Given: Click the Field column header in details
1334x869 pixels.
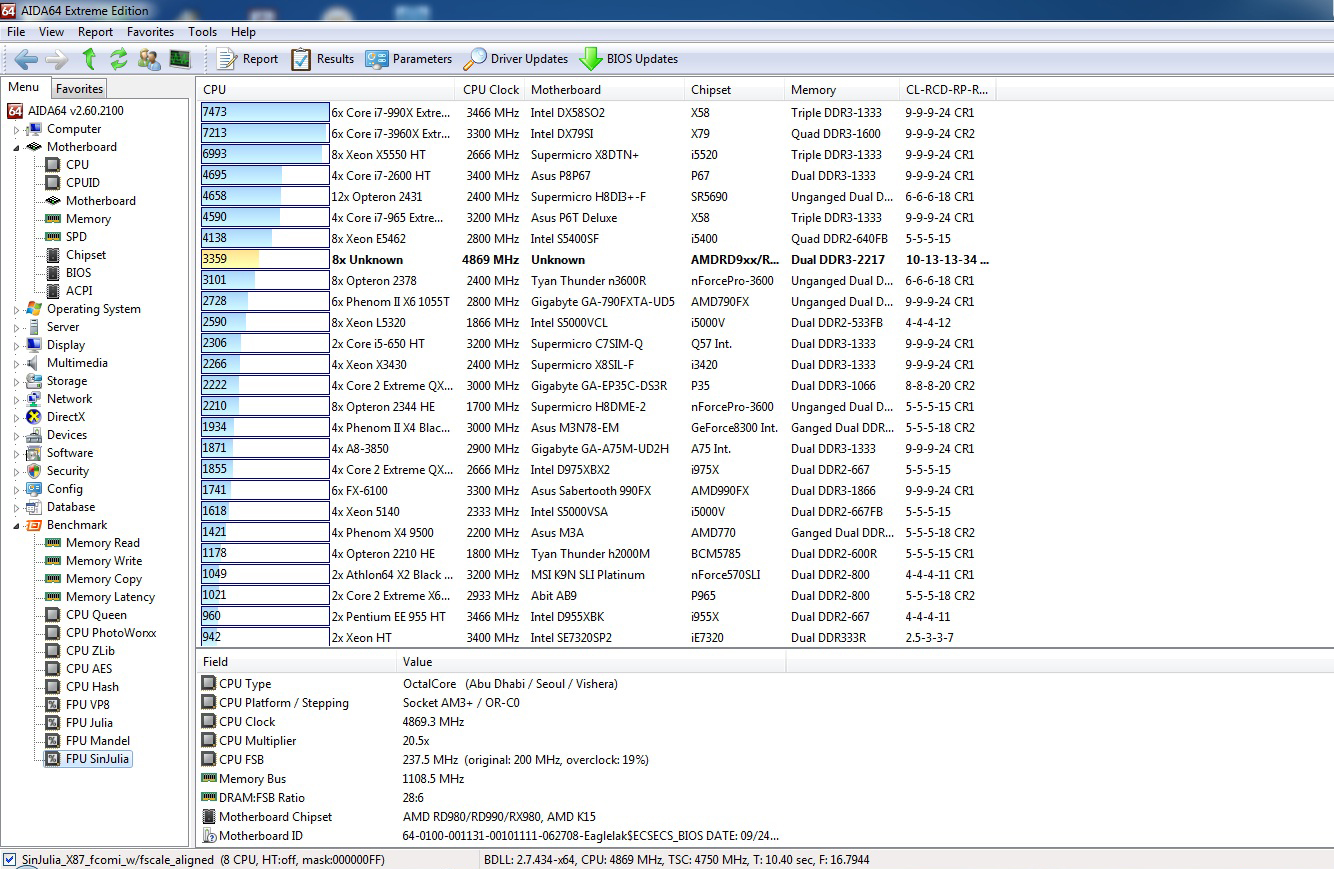Looking at the screenshot, I should [297, 662].
